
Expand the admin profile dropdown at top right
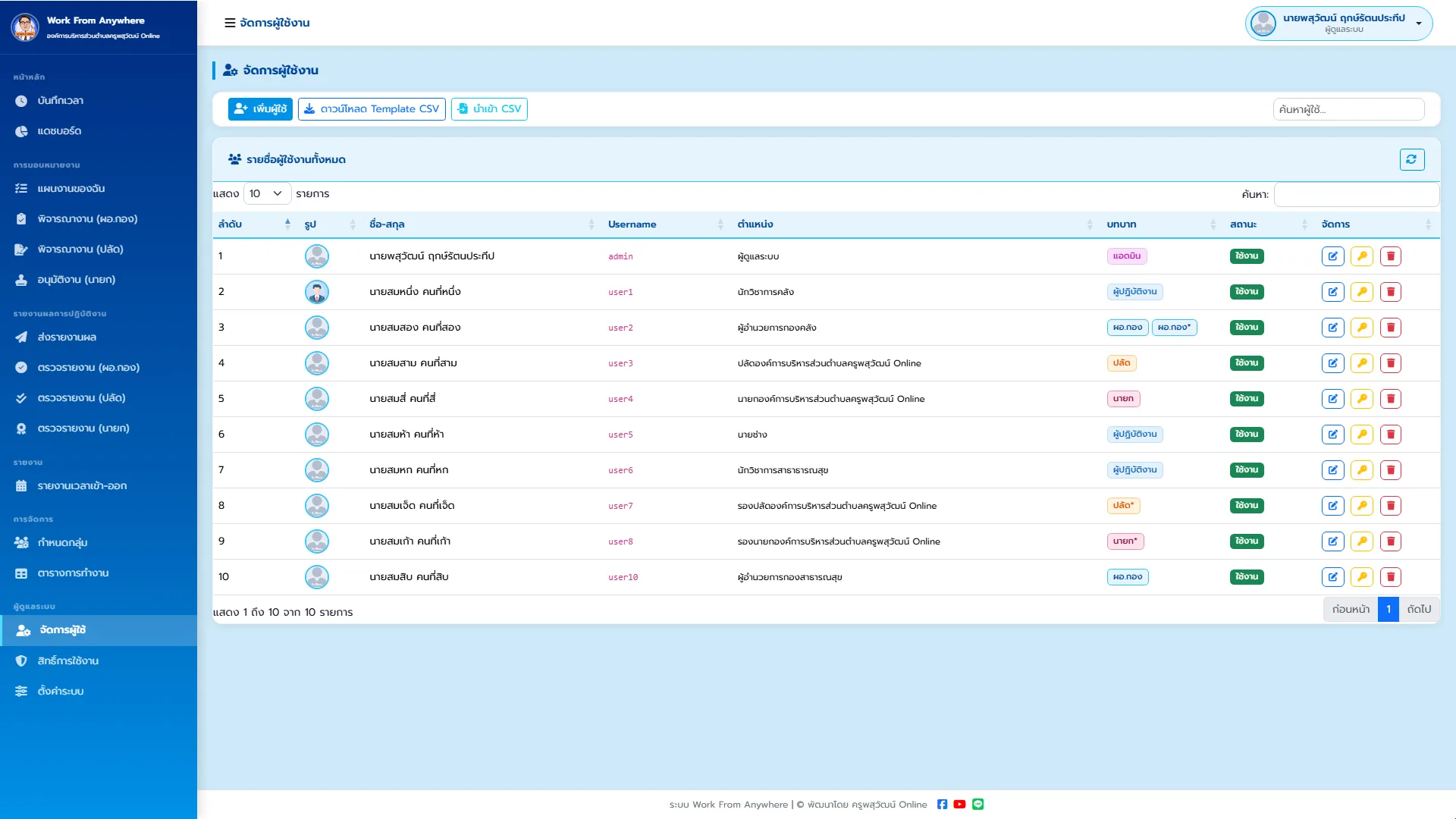[1338, 24]
